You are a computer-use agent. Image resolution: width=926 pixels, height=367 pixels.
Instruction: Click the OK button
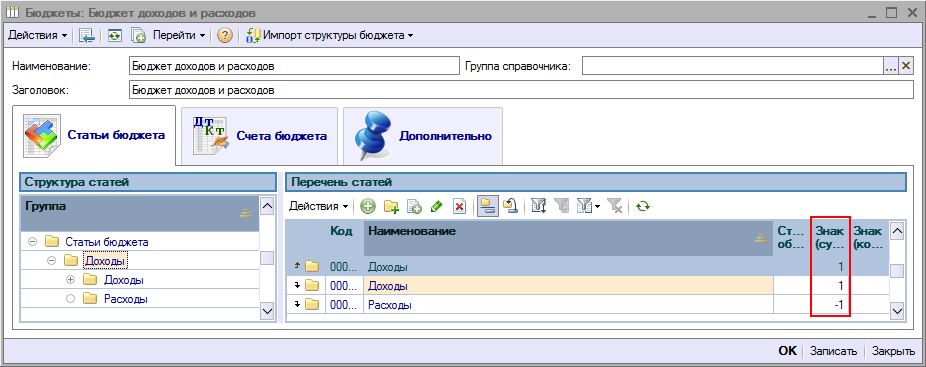click(787, 351)
